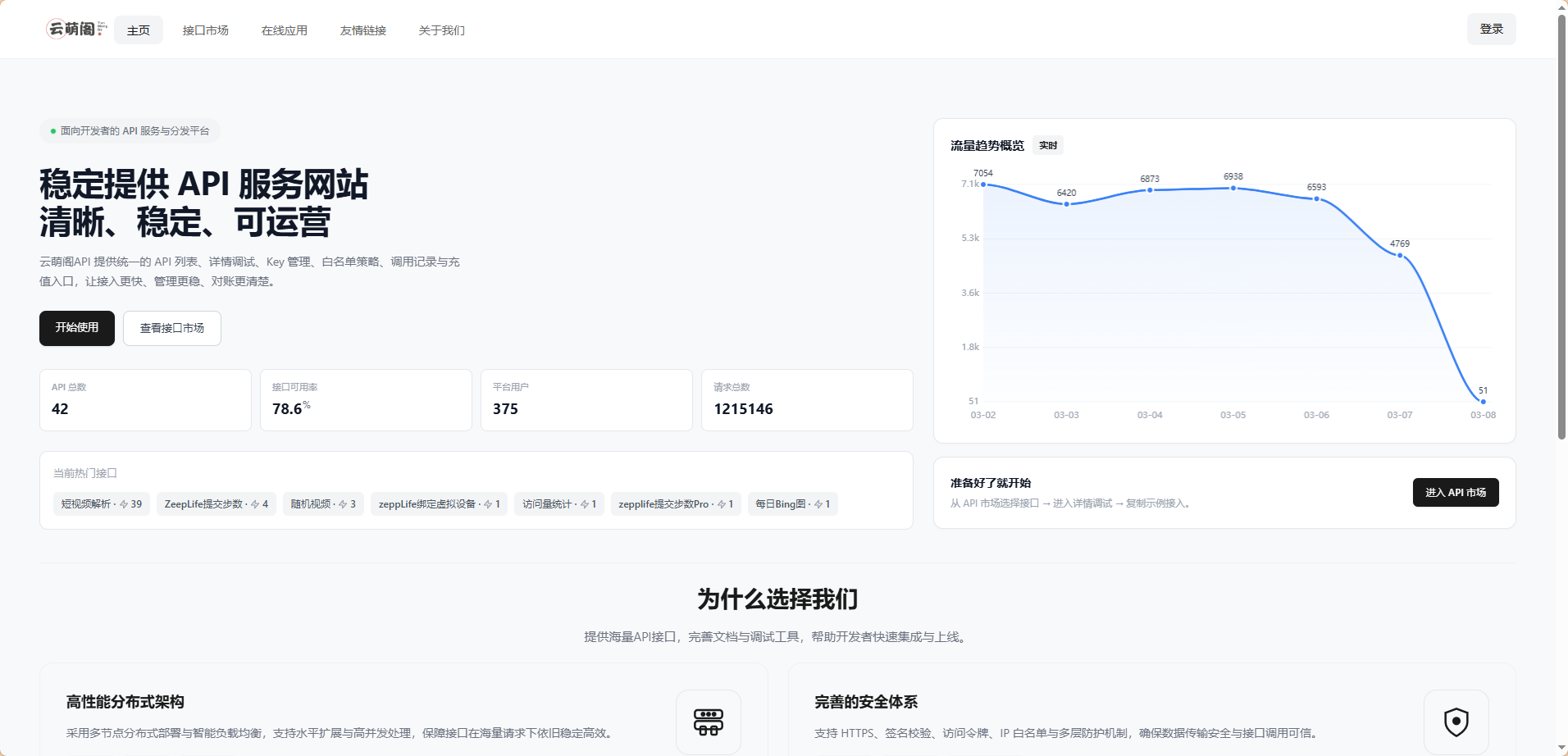1568x756 pixels.
Task: Click the 准备好了就开始 heading
Action: pyautogui.click(x=991, y=483)
